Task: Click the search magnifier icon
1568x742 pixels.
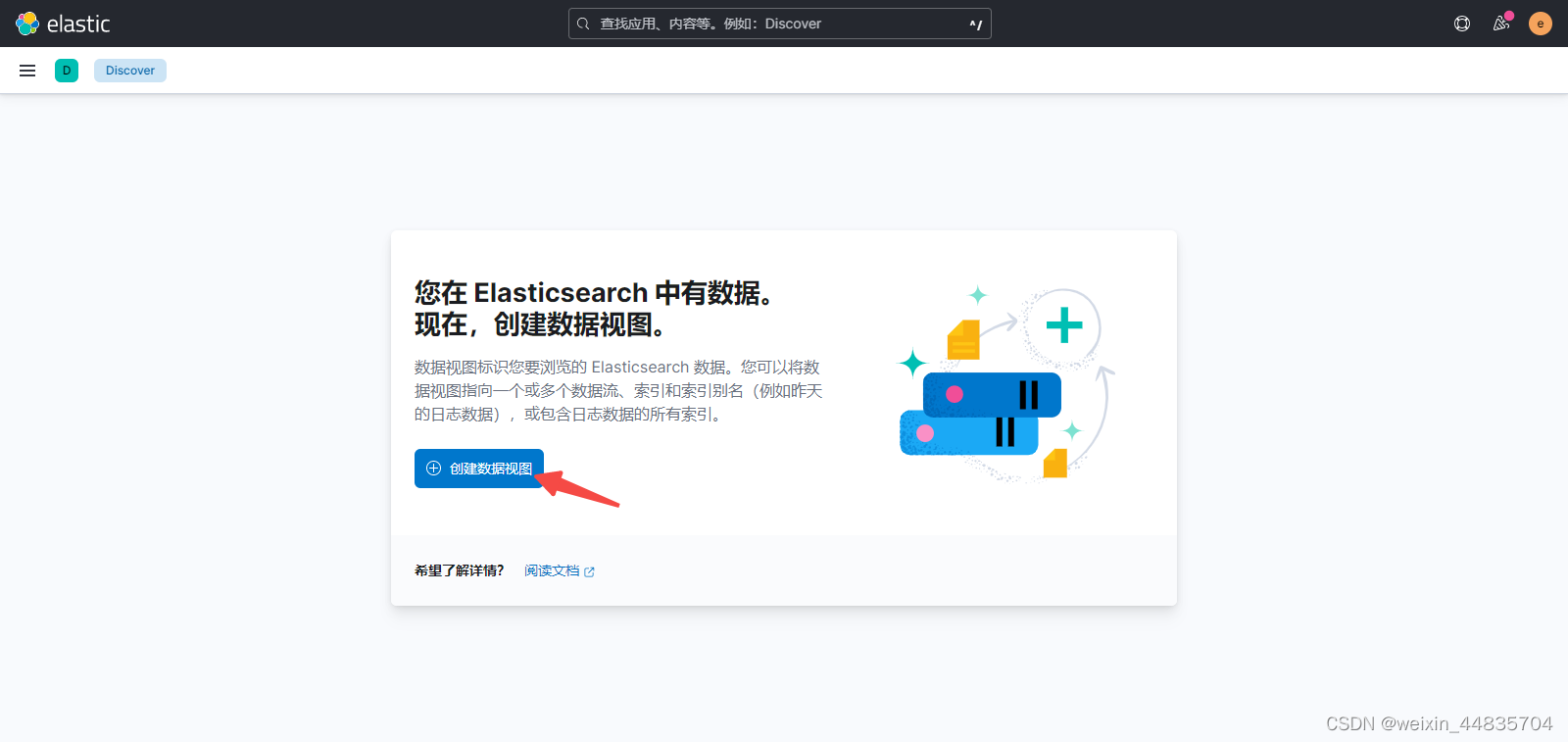Action: point(583,24)
